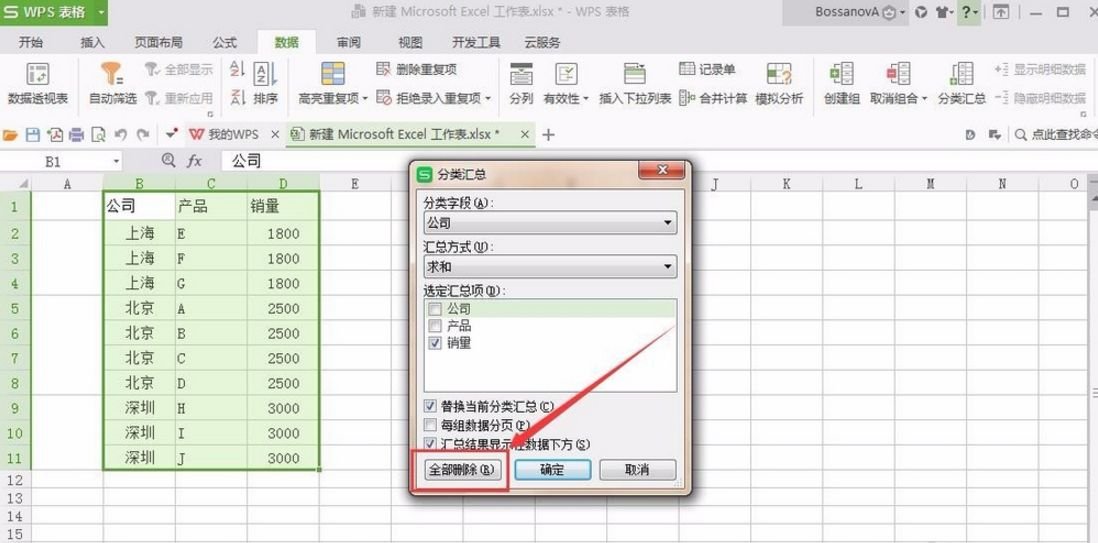Expand the 取消组合 dropdown arrow

coord(924,99)
